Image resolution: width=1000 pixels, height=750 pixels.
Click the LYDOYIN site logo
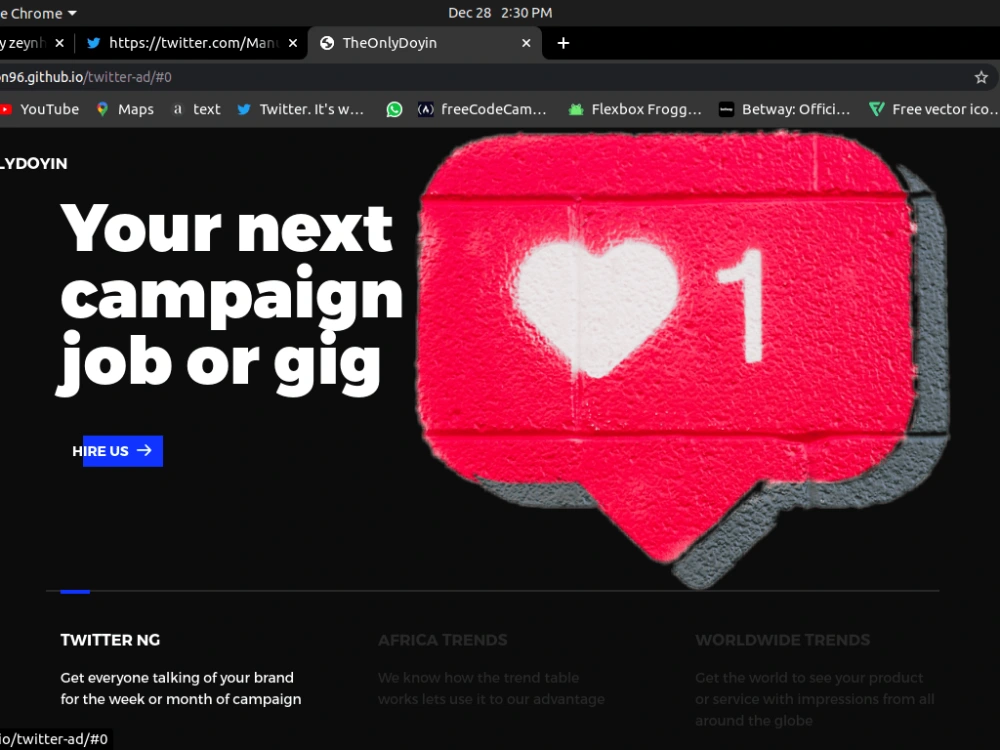[34, 163]
